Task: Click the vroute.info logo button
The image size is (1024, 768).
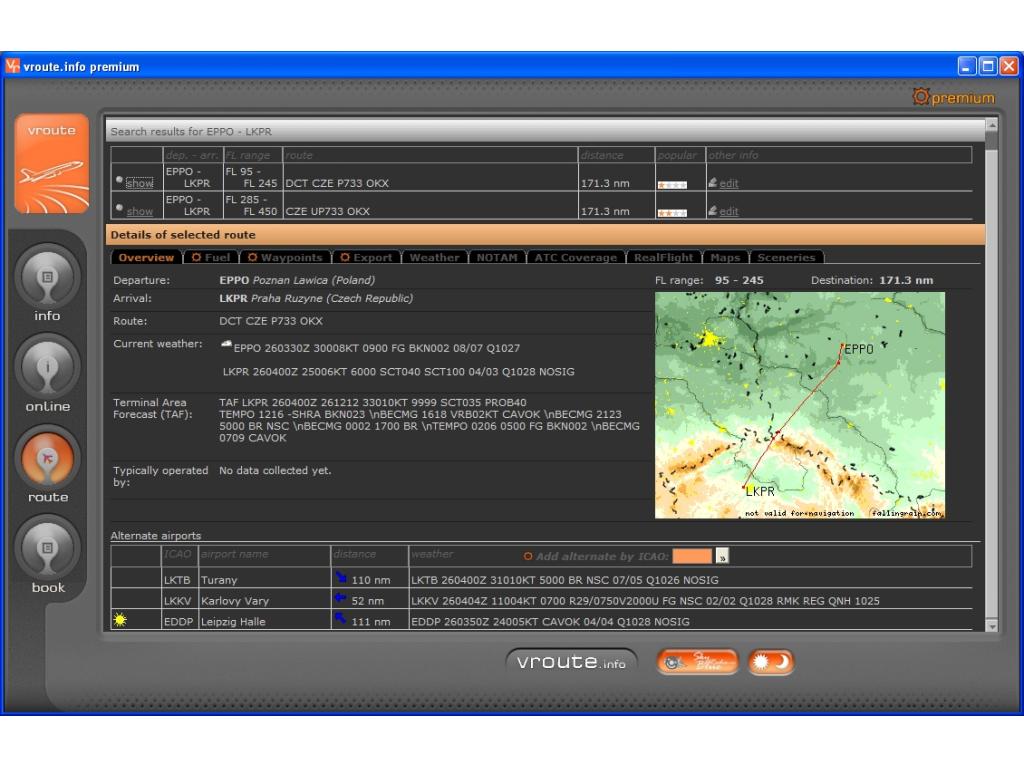Action: [571, 662]
